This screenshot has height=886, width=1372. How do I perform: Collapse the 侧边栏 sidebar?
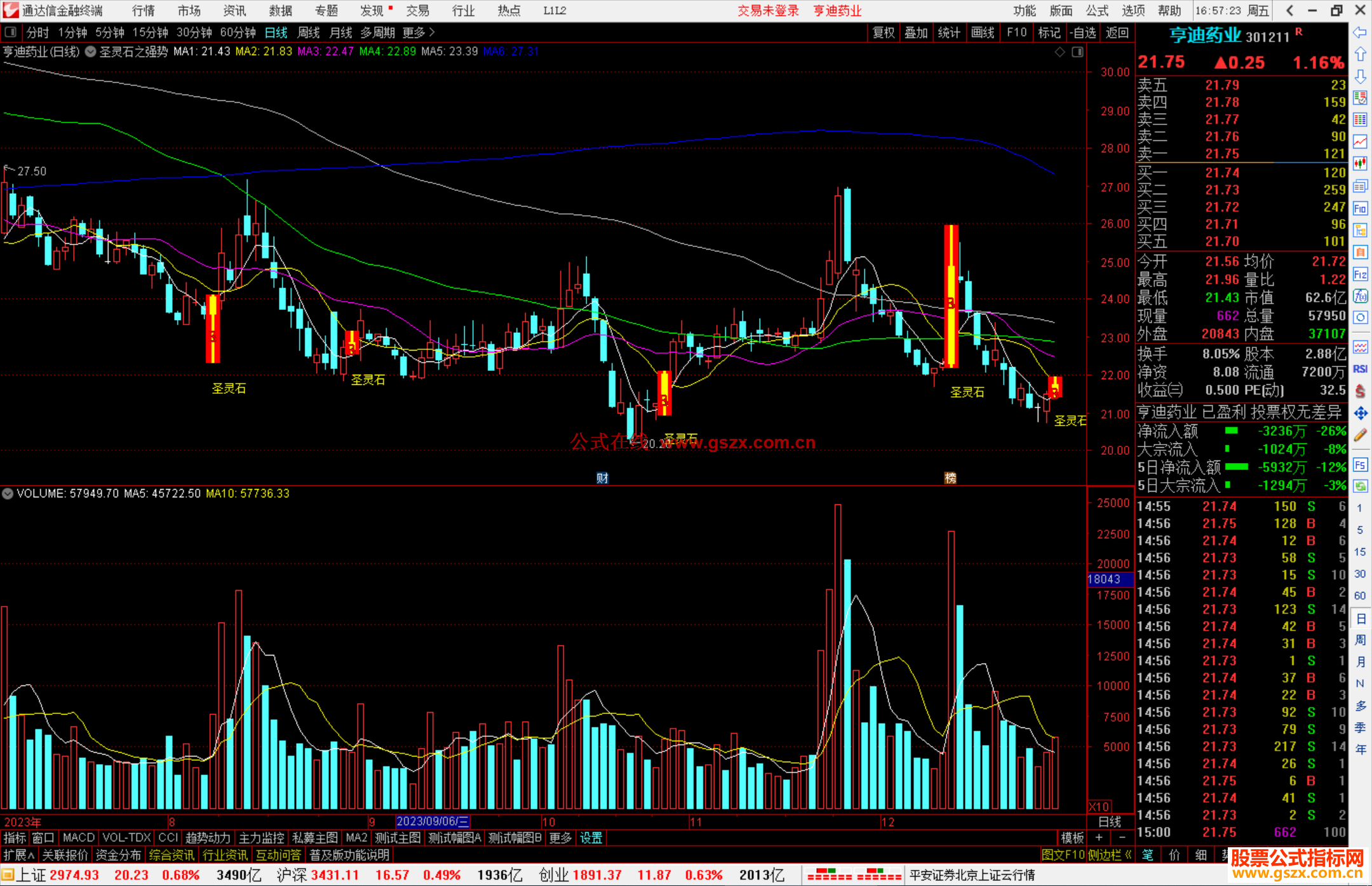(x=1111, y=855)
